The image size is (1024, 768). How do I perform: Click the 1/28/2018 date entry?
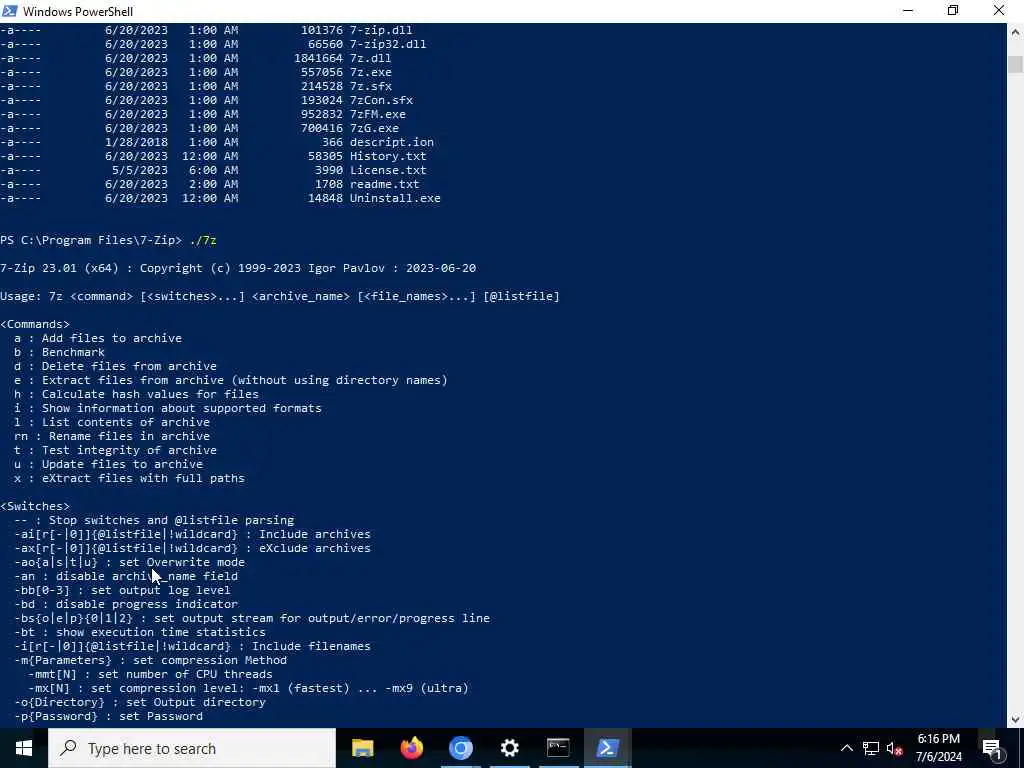[x=136, y=142]
